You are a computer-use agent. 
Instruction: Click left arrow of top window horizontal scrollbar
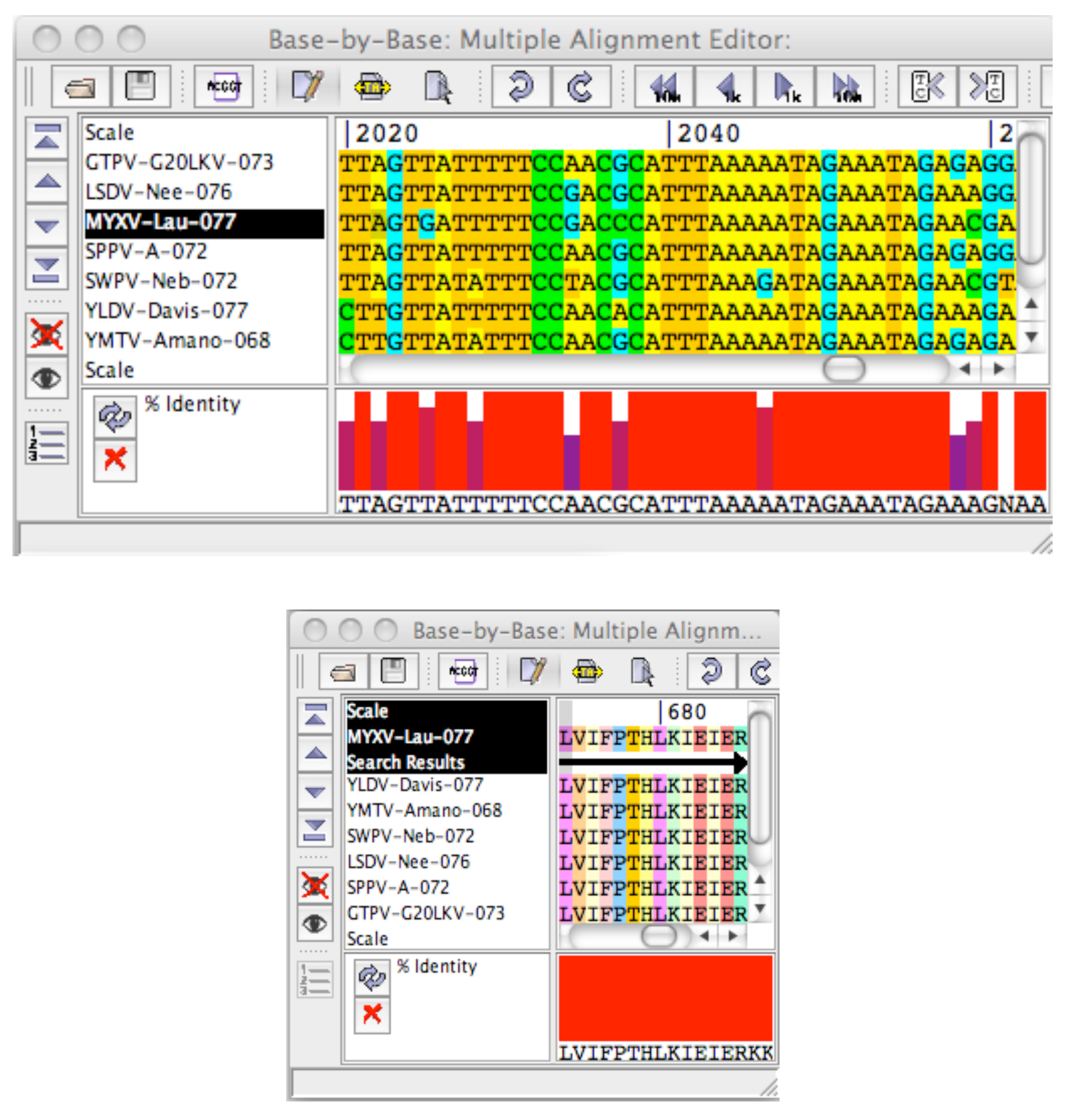(x=965, y=369)
